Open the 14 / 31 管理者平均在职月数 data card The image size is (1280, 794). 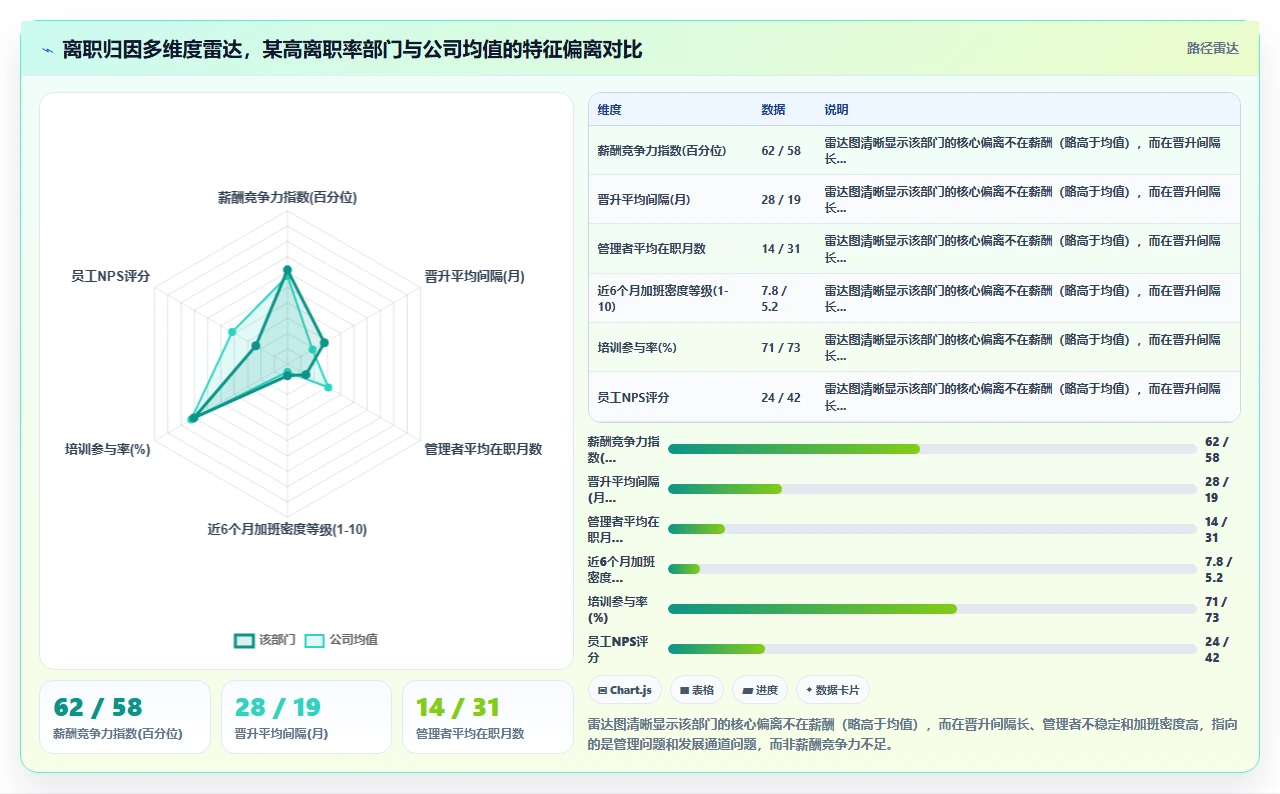[x=488, y=717]
